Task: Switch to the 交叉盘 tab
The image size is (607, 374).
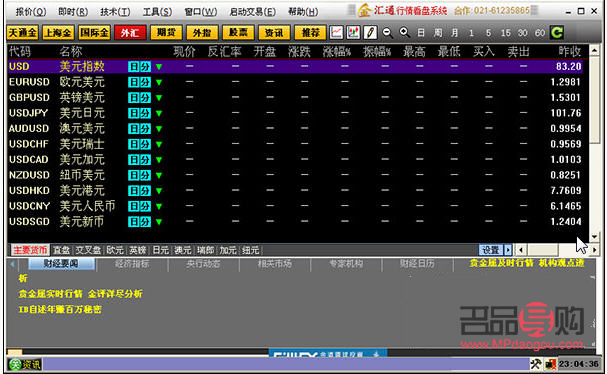Action: tap(88, 250)
